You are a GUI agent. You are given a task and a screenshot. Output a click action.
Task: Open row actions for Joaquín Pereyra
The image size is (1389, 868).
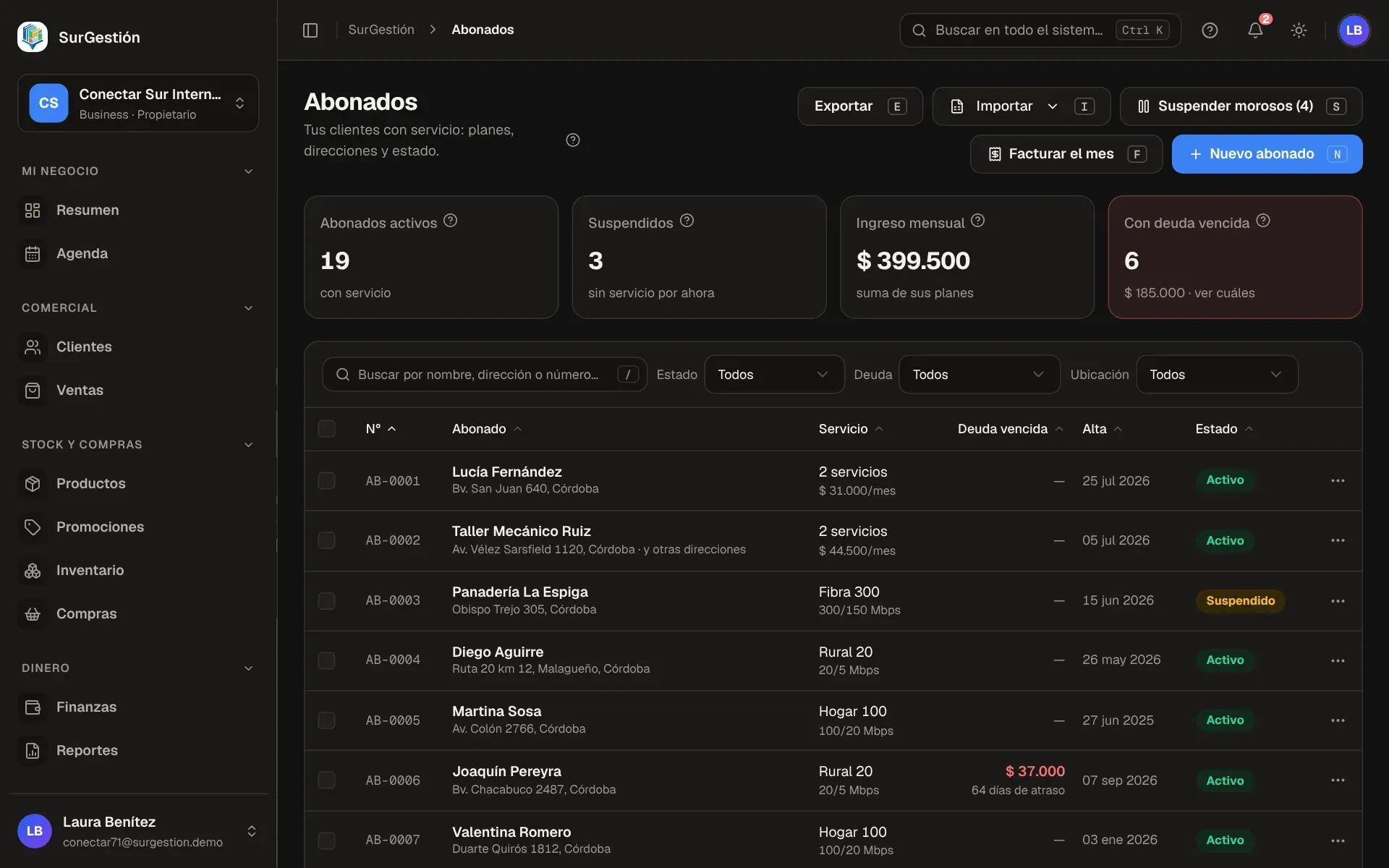click(1338, 780)
